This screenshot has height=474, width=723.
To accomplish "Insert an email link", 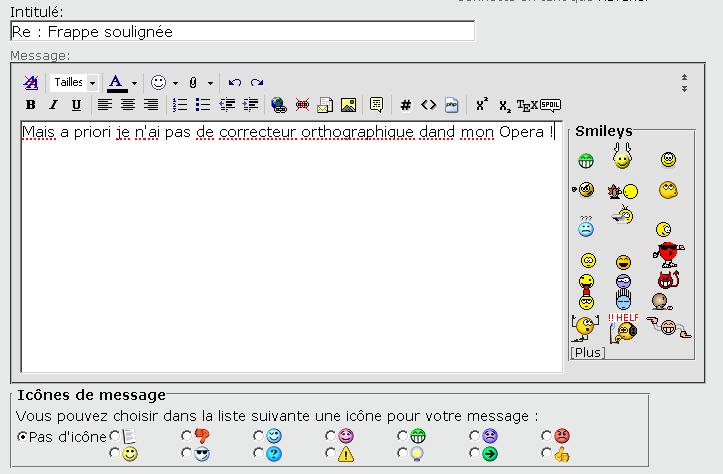I will click(x=325, y=105).
